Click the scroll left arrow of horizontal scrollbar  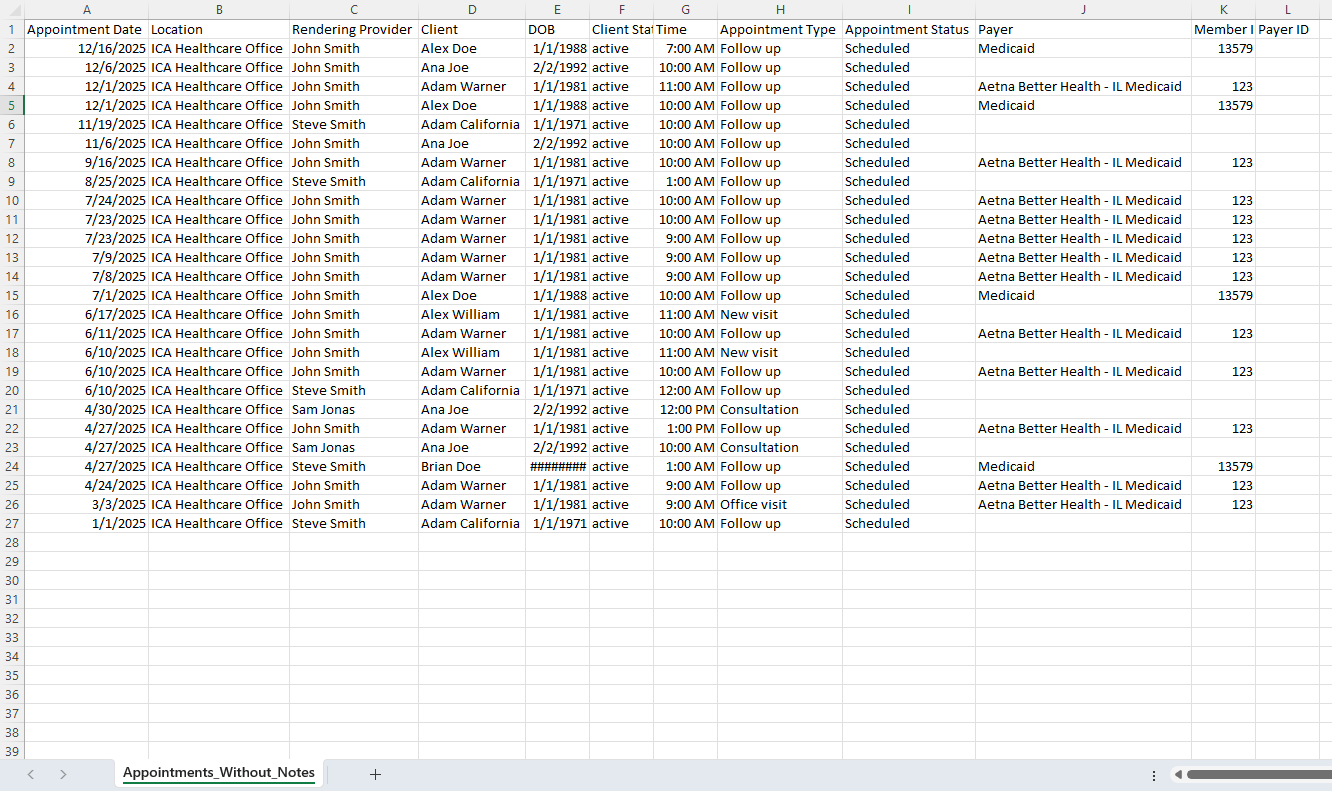tap(1178, 774)
